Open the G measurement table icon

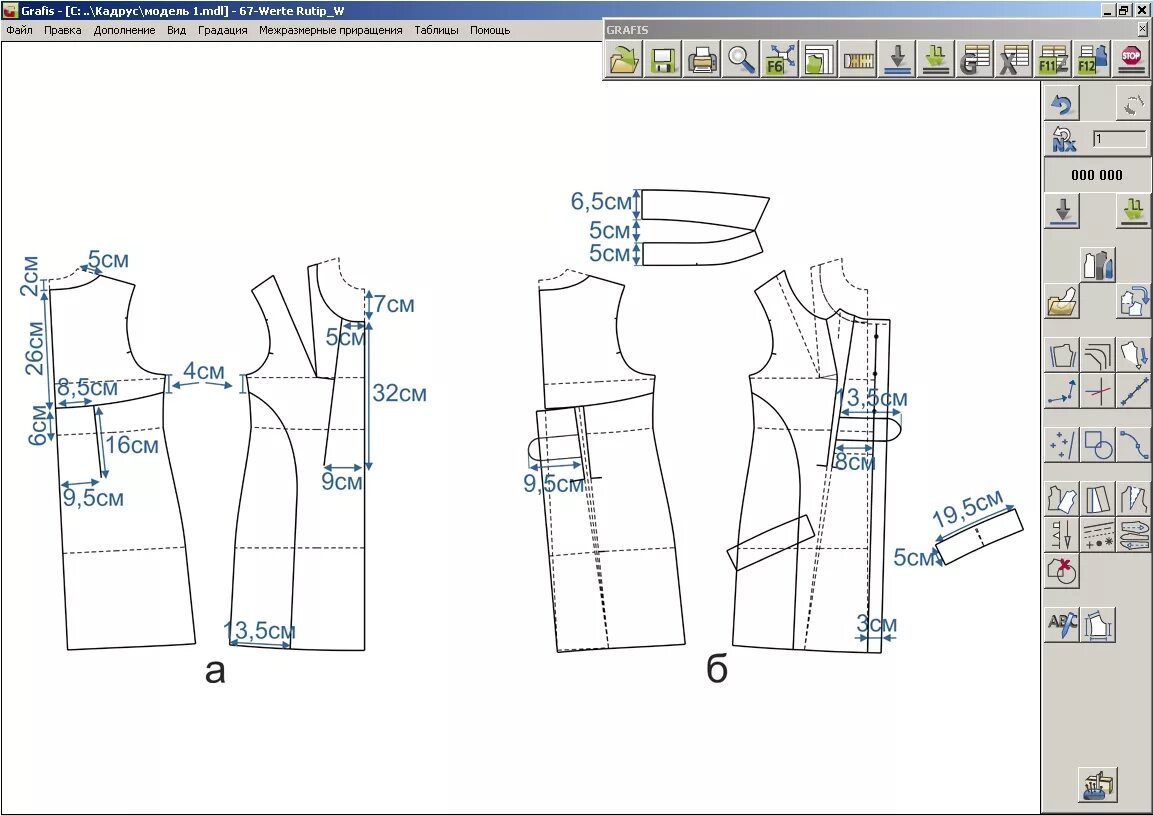[975, 59]
